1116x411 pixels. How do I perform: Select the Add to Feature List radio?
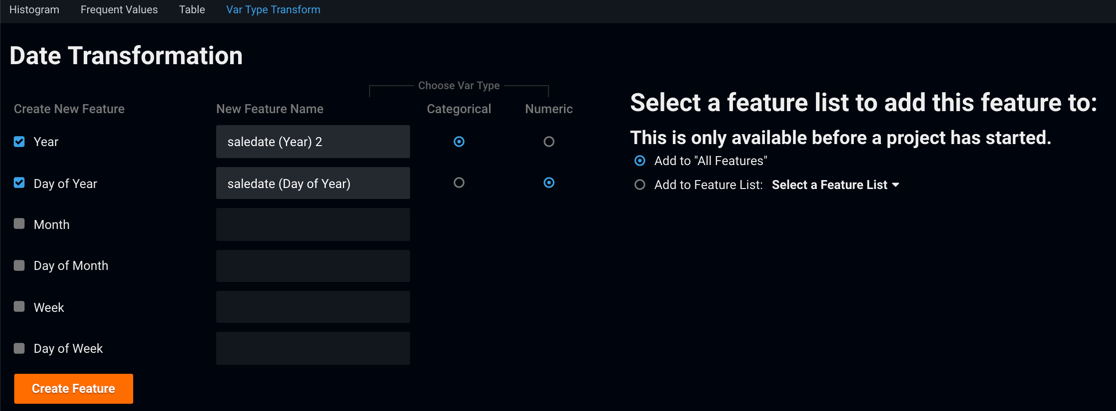coord(640,185)
